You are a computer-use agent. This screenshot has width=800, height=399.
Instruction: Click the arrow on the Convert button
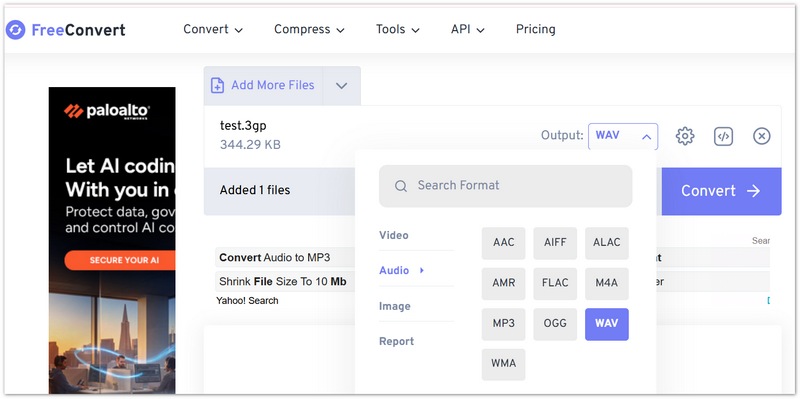point(753,191)
